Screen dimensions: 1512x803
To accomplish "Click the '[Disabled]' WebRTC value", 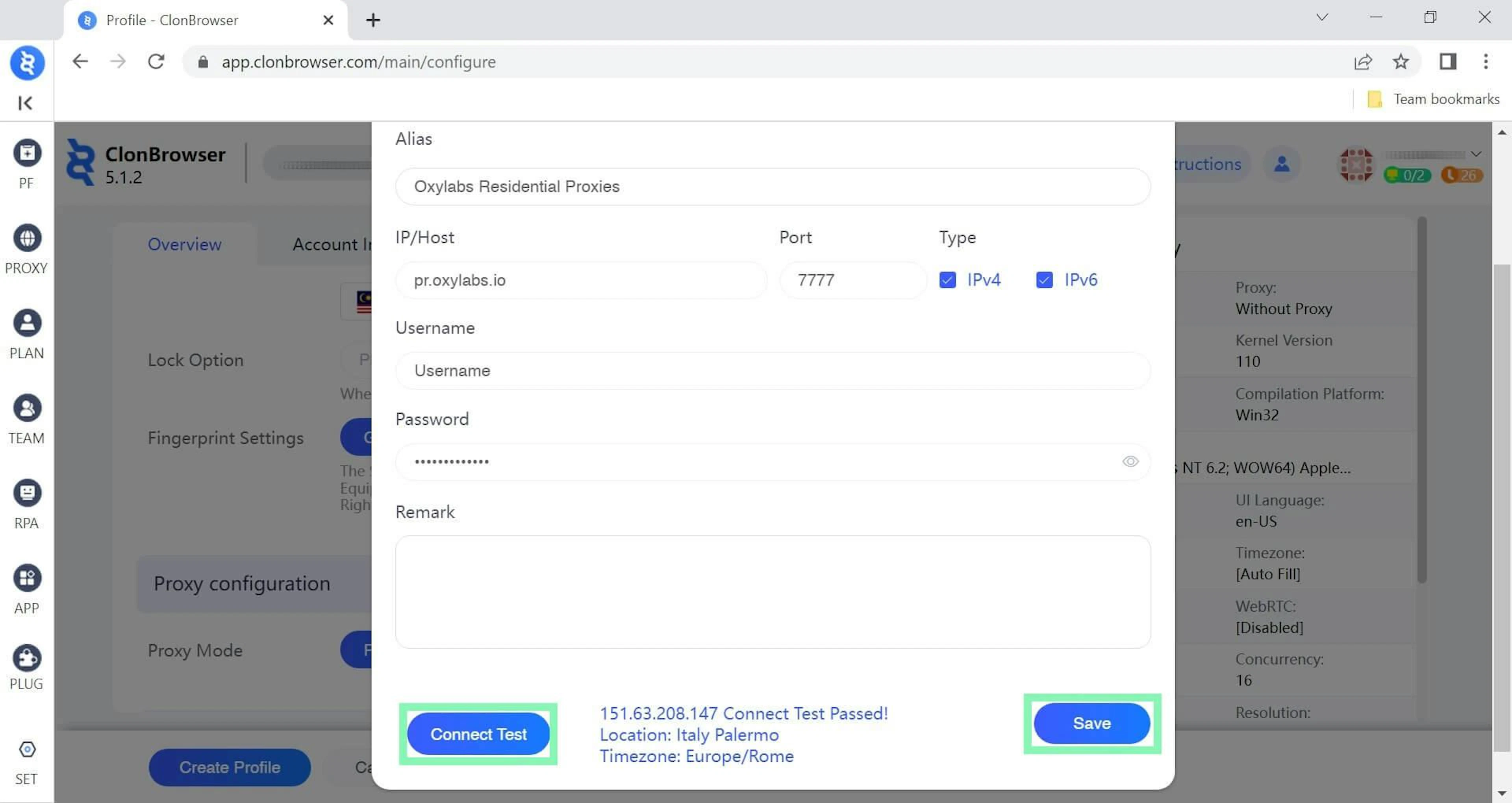I will (x=1269, y=627).
